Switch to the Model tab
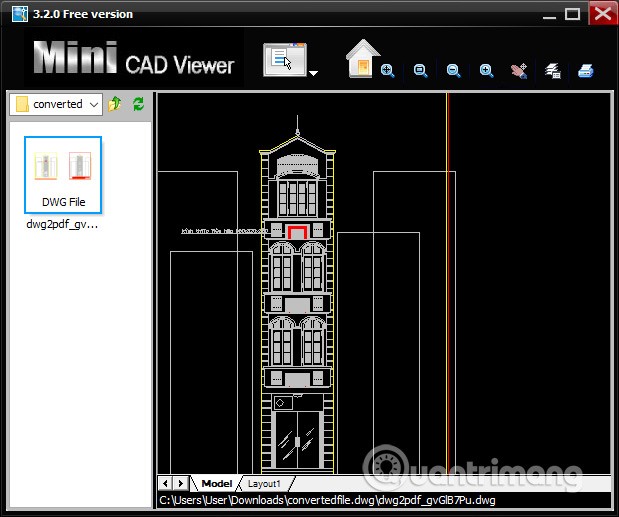 (216, 483)
